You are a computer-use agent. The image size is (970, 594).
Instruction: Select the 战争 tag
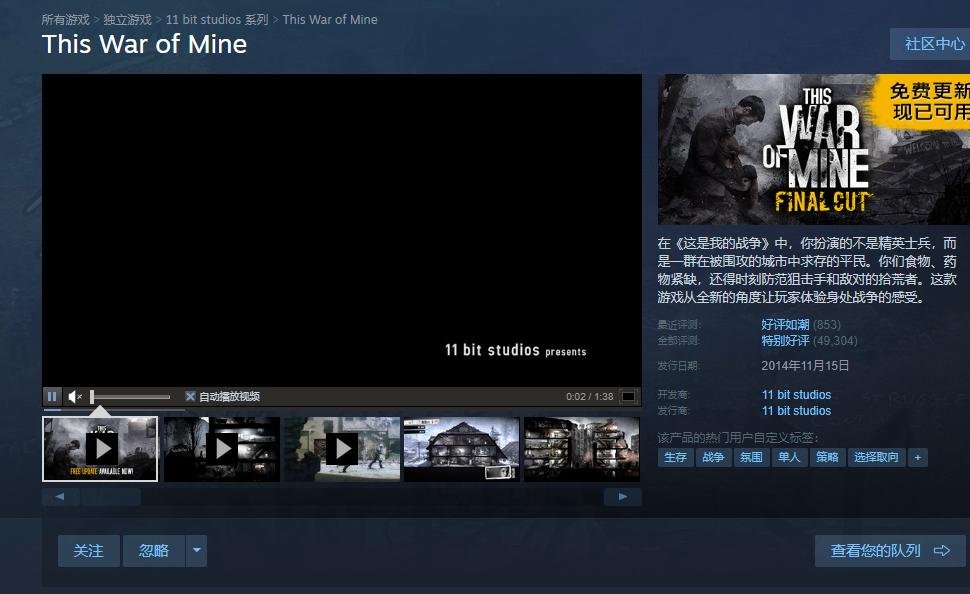pyautogui.click(x=713, y=457)
